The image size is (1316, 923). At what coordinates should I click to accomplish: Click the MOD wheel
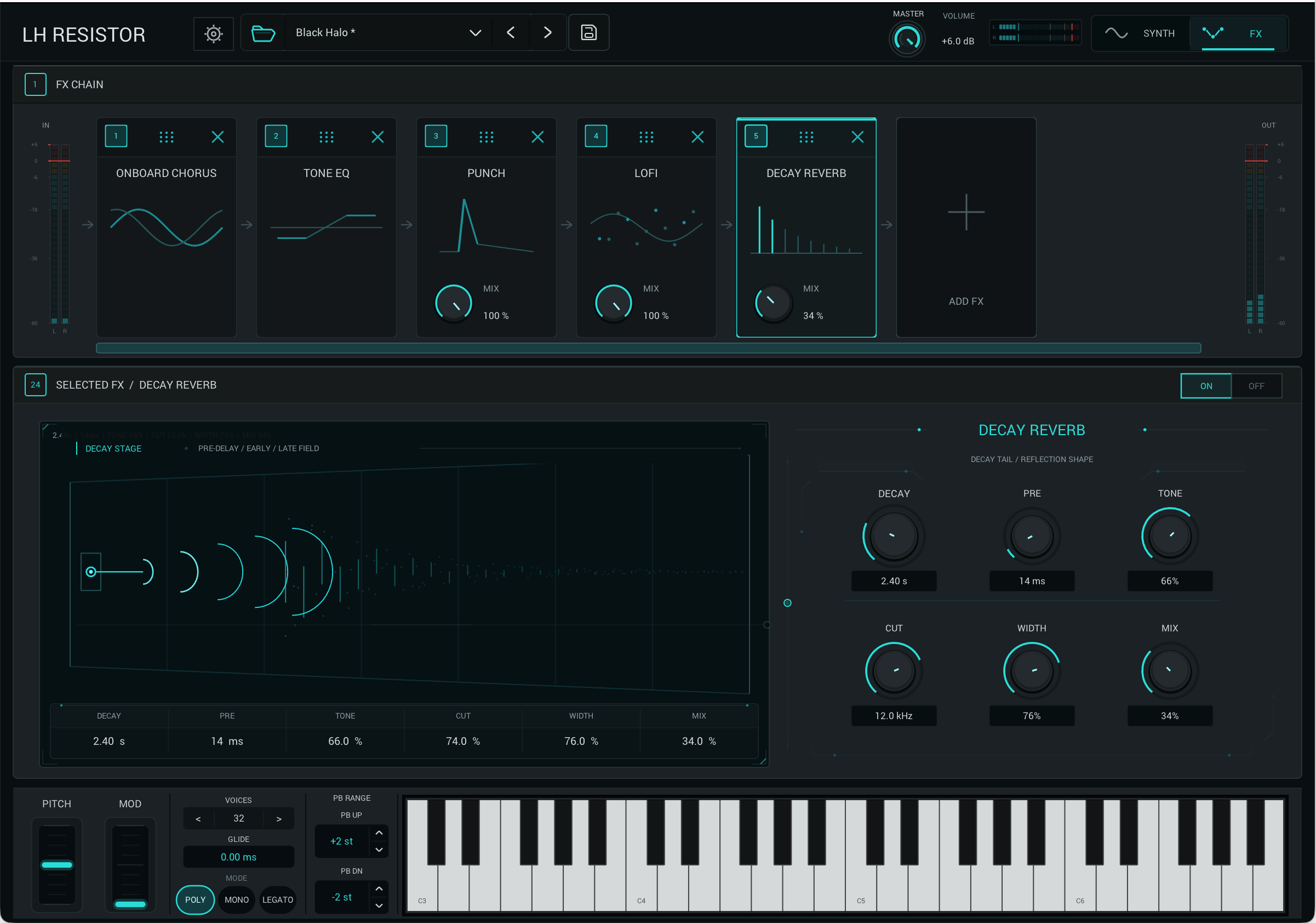(130, 865)
